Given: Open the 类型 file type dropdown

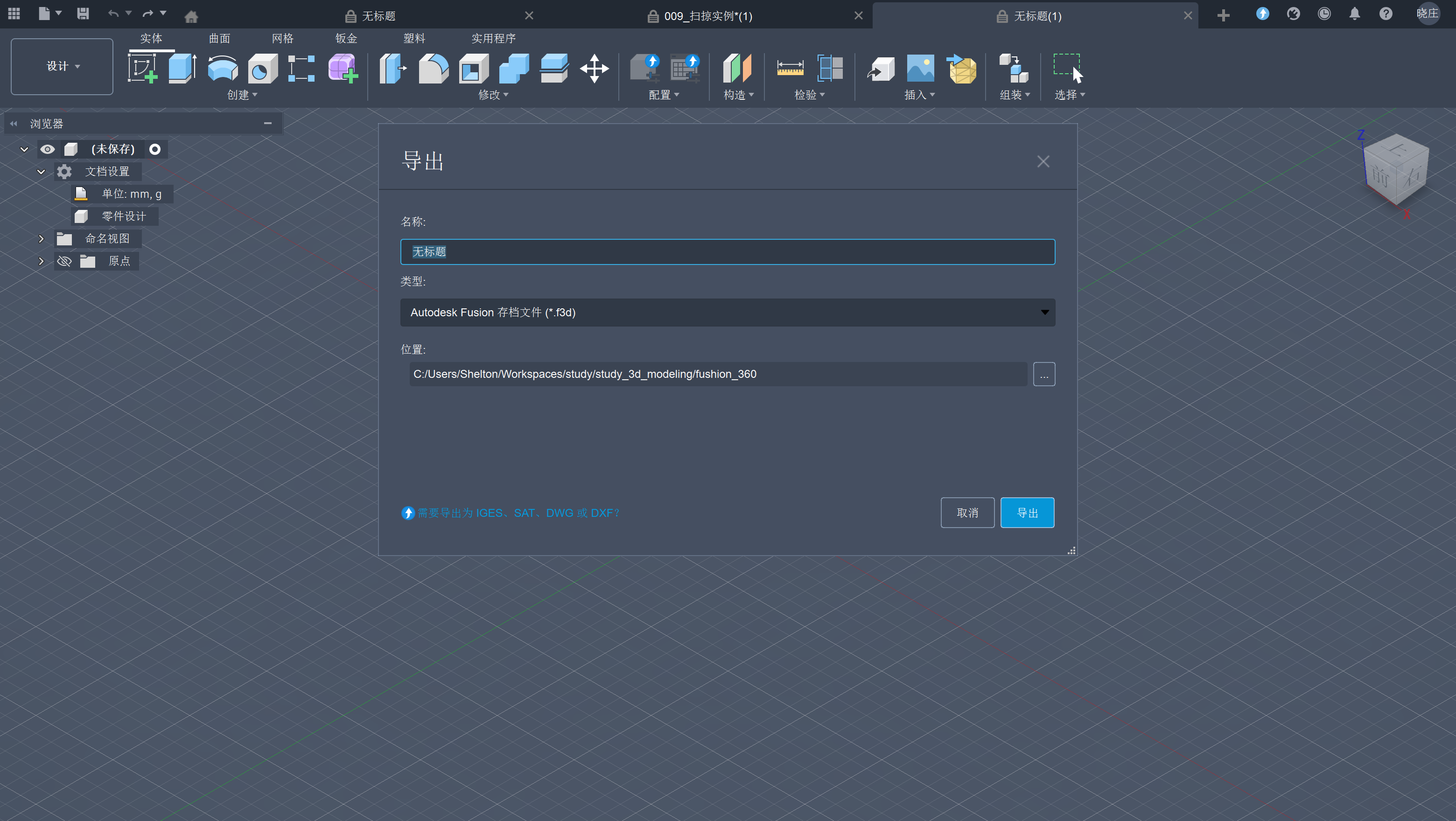Looking at the screenshot, I should (728, 313).
